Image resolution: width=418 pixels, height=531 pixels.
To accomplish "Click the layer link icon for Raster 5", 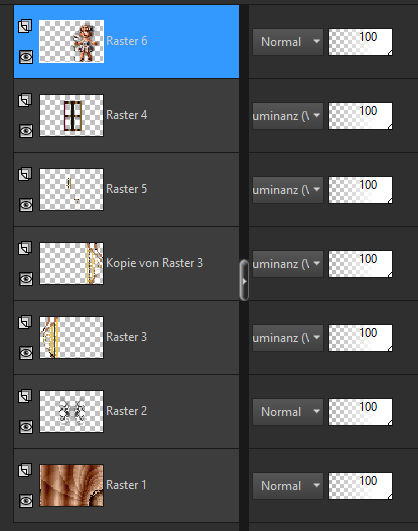I will 25,174.
